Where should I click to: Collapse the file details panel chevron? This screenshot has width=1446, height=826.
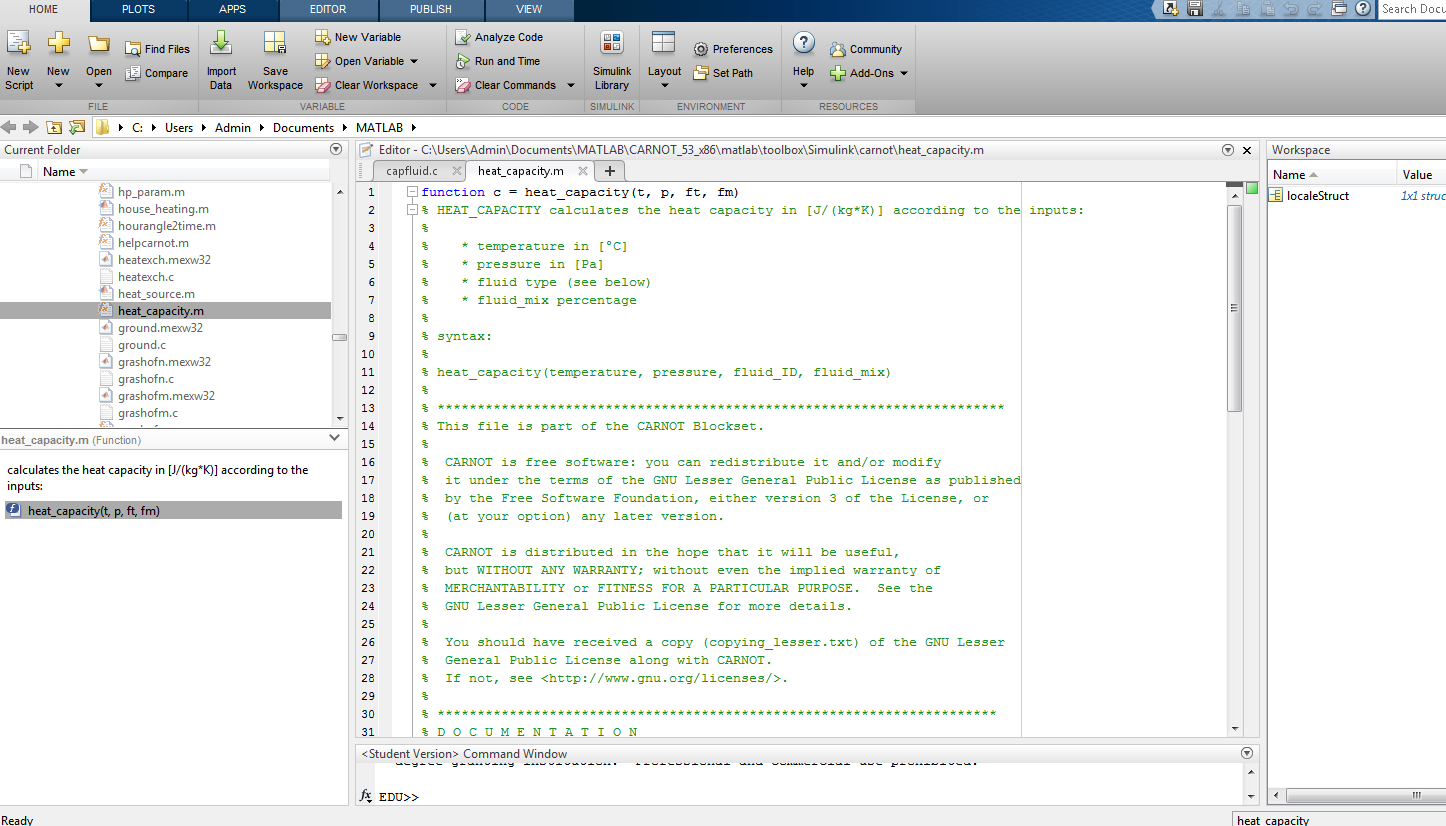point(334,438)
